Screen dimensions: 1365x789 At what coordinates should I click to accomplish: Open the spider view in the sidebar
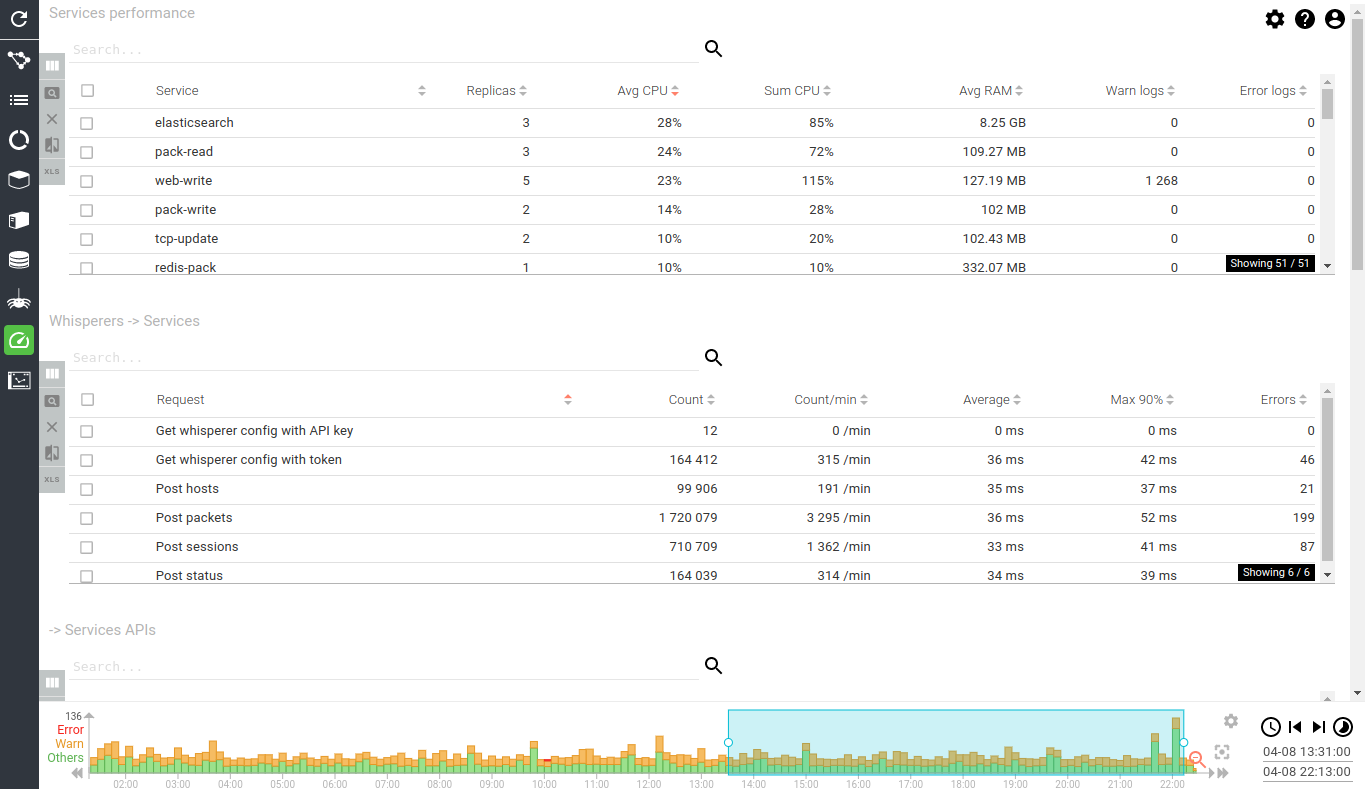click(19, 300)
